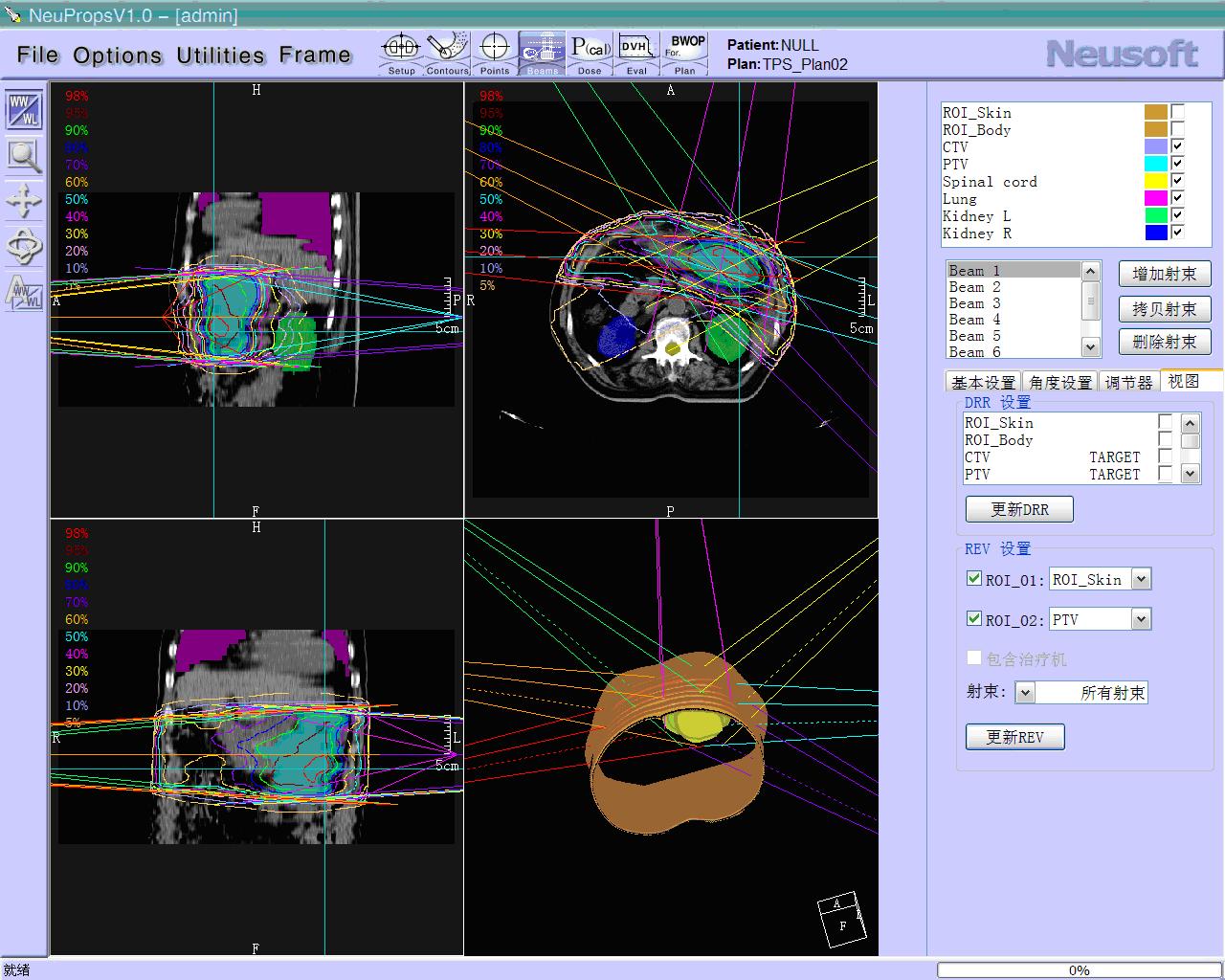Uncheck Spinal cord visibility checkbox
Image resolution: width=1225 pixels, height=980 pixels.
1178,181
